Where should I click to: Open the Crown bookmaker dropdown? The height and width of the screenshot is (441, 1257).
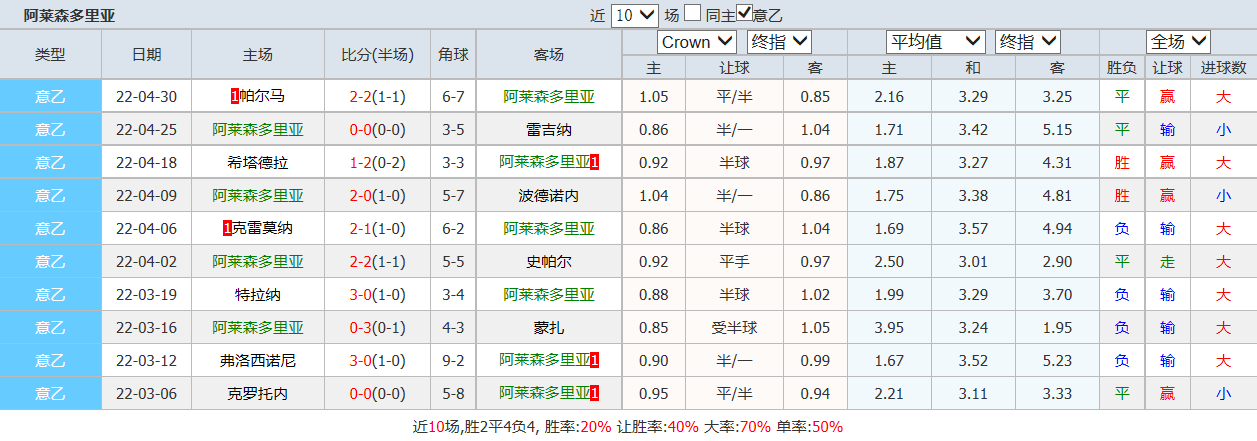pyautogui.click(x=696, y=42)
